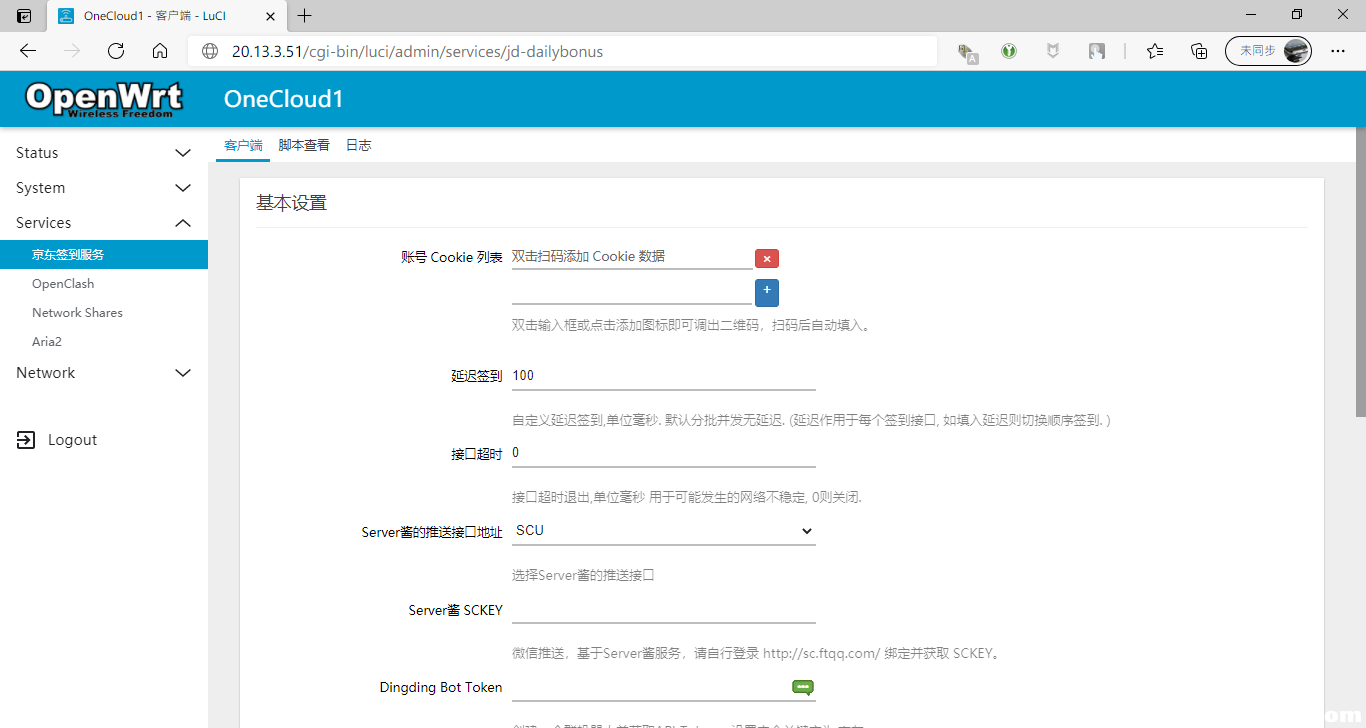Open Server酱 push interface dropdown

tap(664, 531)
